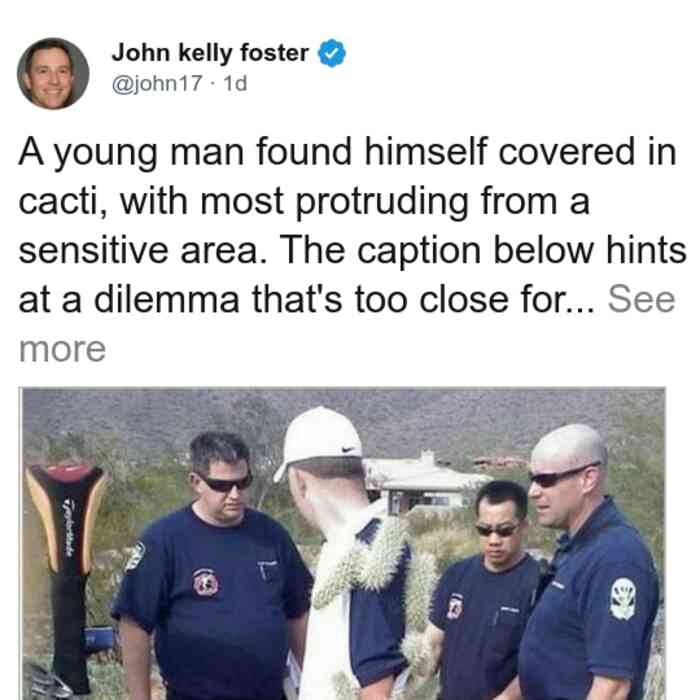Click the left firefighter's chest badge emblem
The image size is (700, 700).
206,583
